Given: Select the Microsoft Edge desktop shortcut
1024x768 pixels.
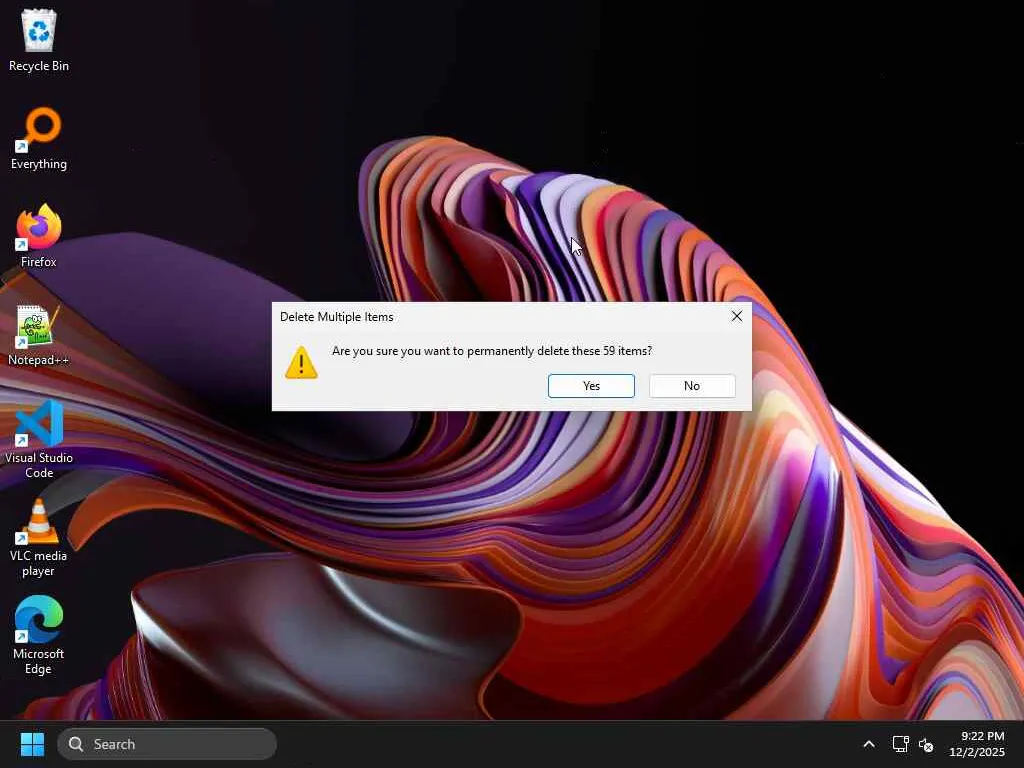Looking at the screenshot, I should pyautogui.click(x=39, y=635).
